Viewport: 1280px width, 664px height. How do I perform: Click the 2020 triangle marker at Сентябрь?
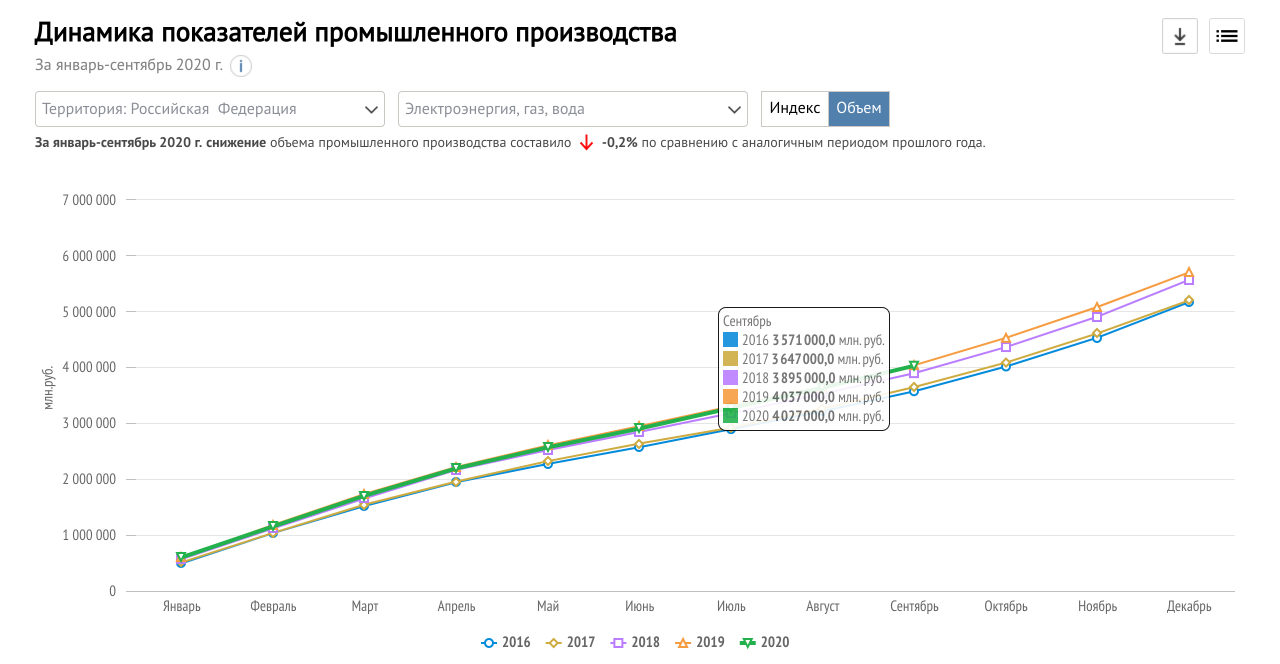point(914,367)
